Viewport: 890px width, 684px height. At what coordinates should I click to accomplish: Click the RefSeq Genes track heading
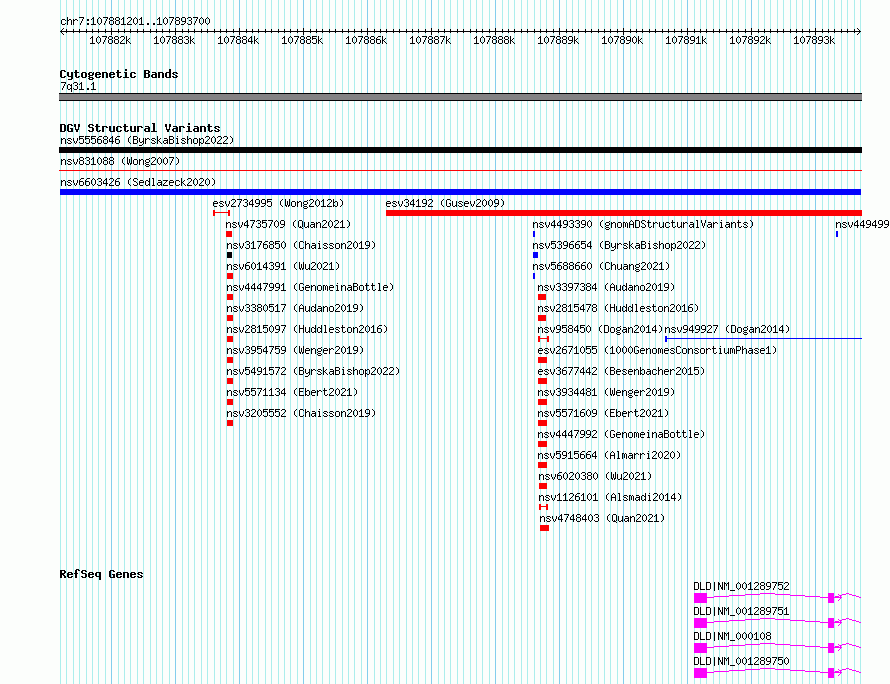(101, 574)
